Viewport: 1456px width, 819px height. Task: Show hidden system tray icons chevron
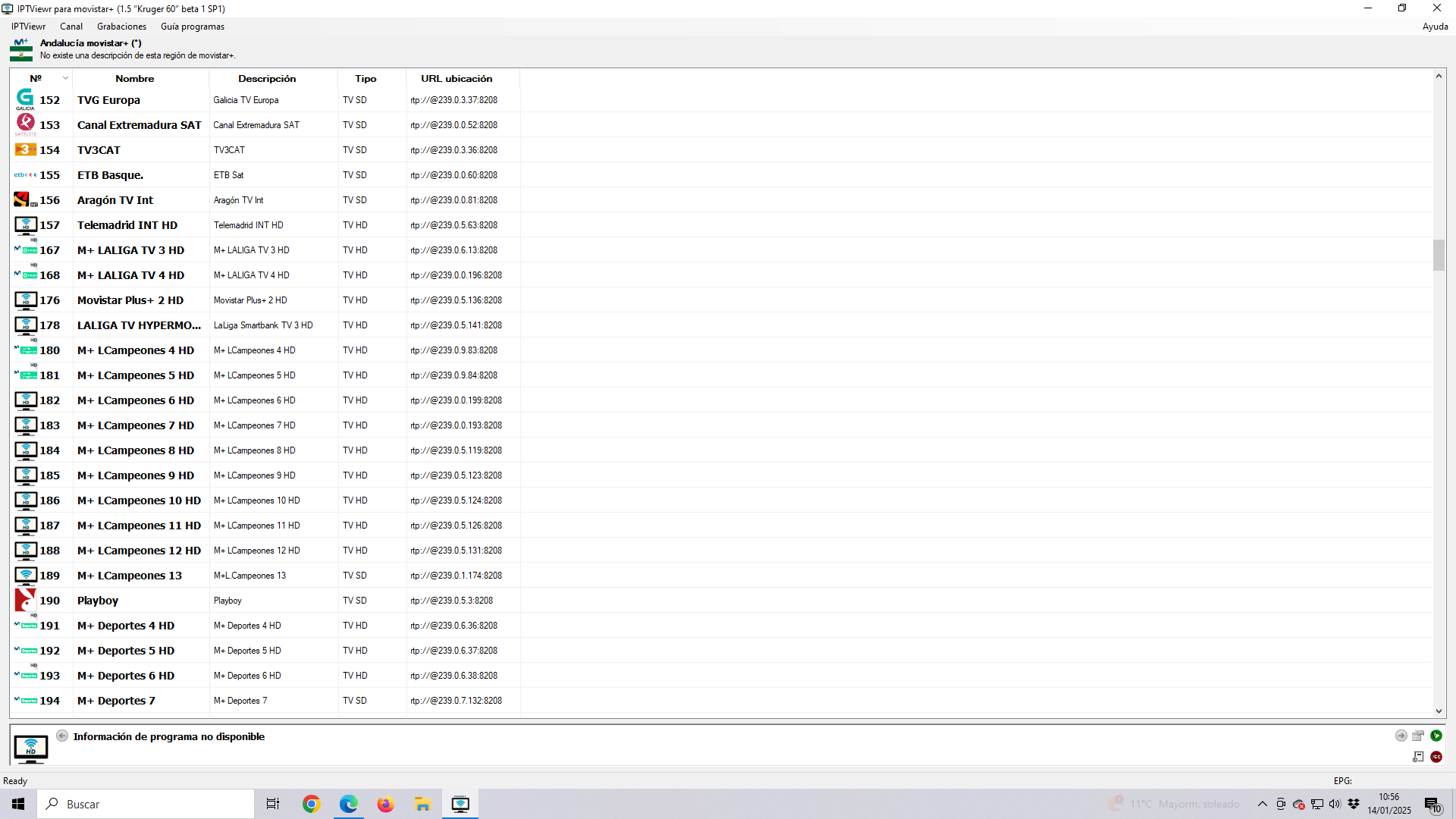1262,804
